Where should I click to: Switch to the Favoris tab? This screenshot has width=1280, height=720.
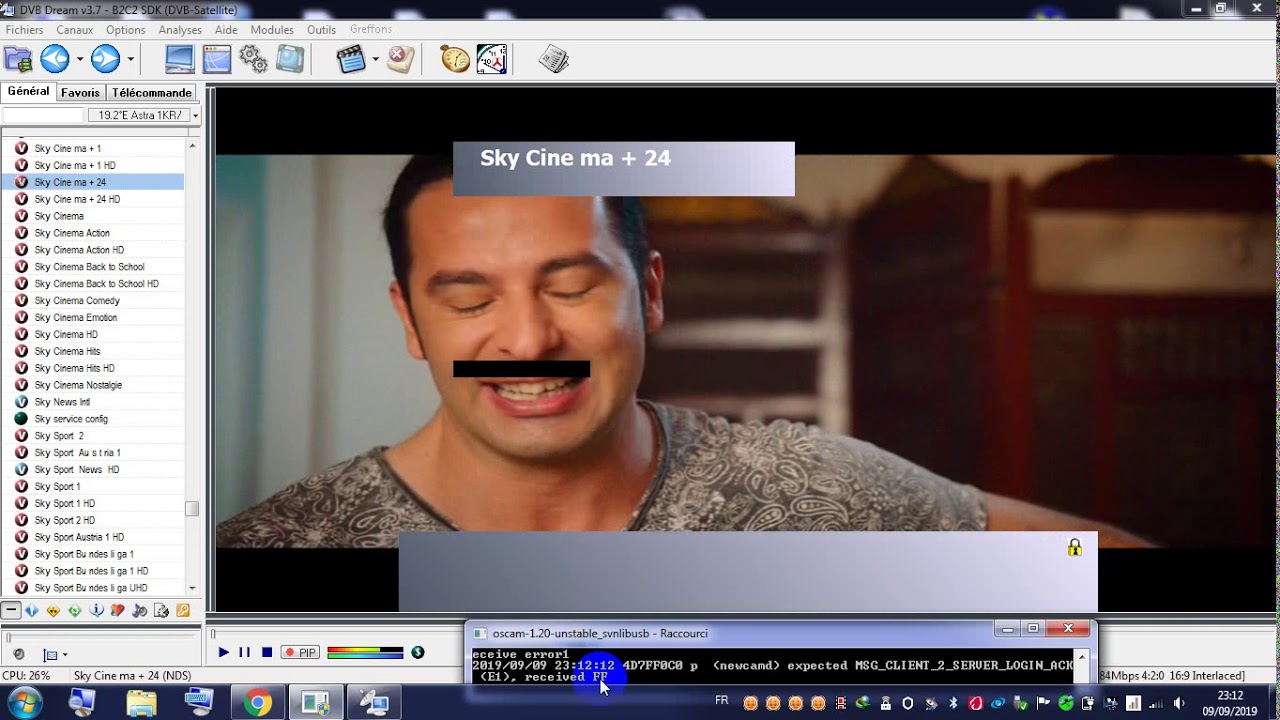(80, 92)
